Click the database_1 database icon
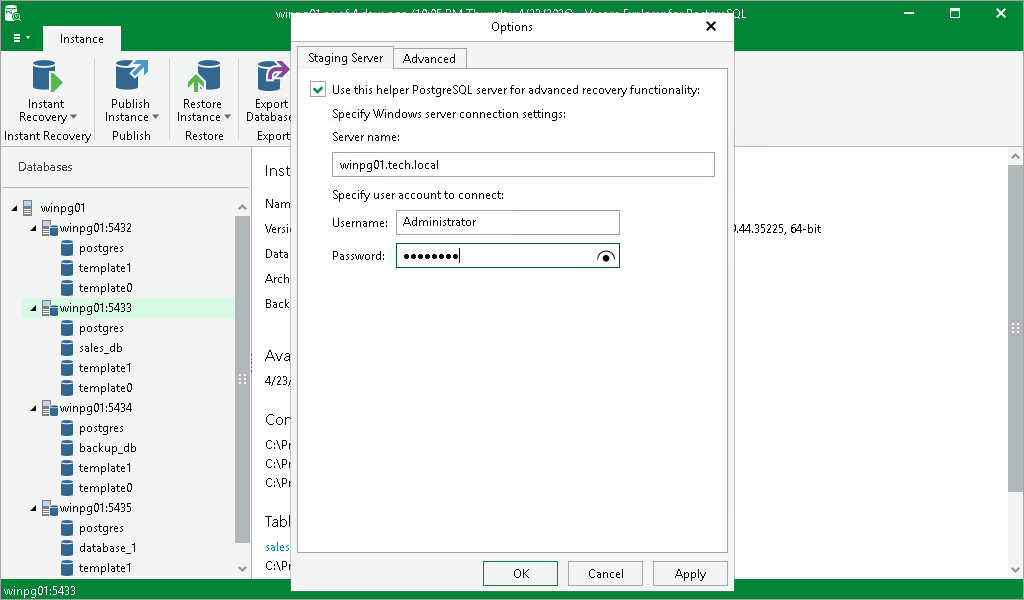 (x=67, y=548)
